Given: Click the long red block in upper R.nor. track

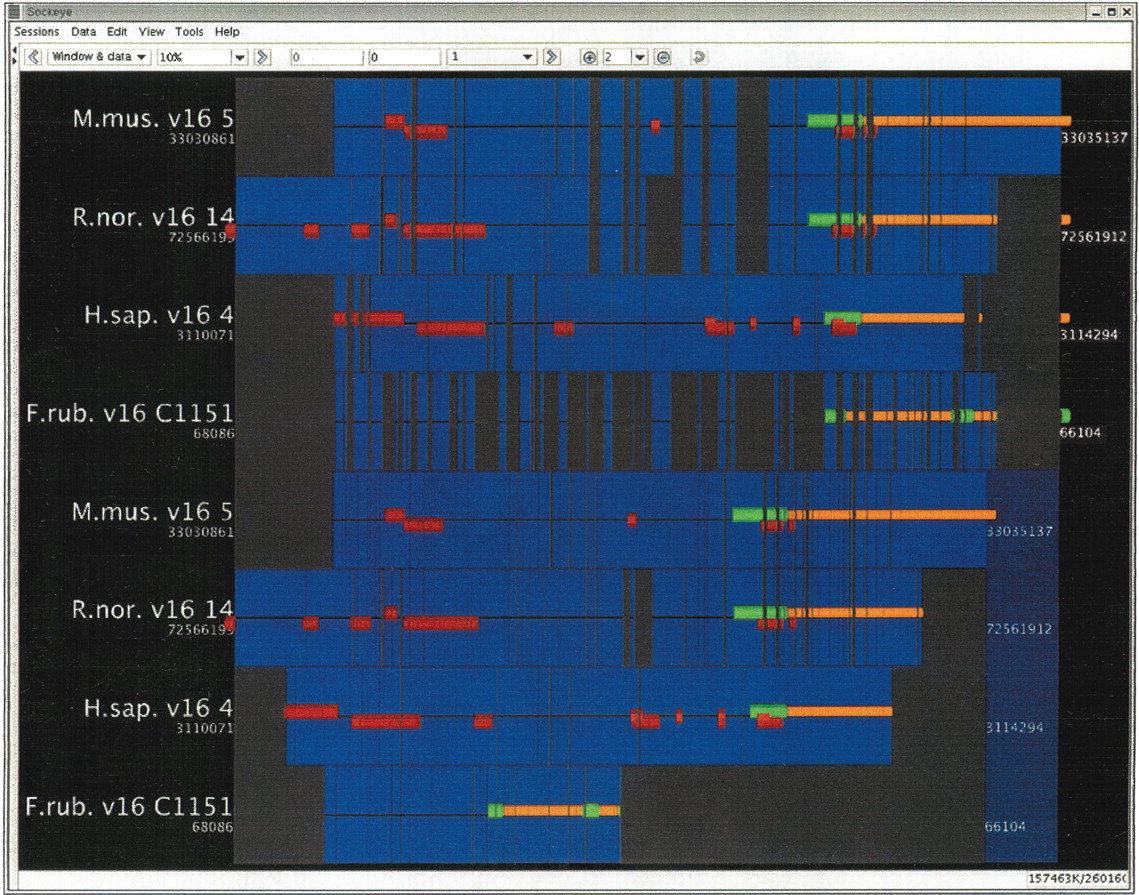Looking at the screenshot, I should point(445,231).
